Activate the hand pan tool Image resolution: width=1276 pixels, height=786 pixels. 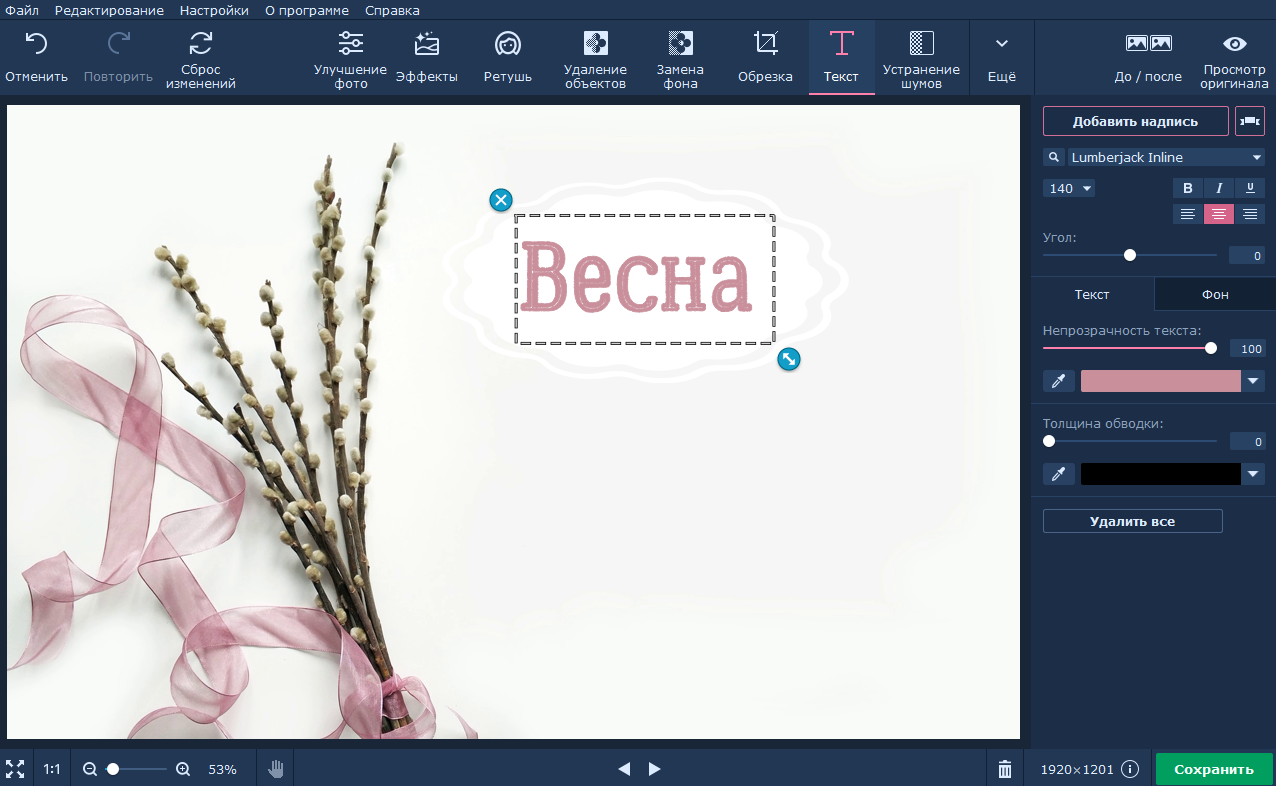pyautogui.click(x=276, y=769)
